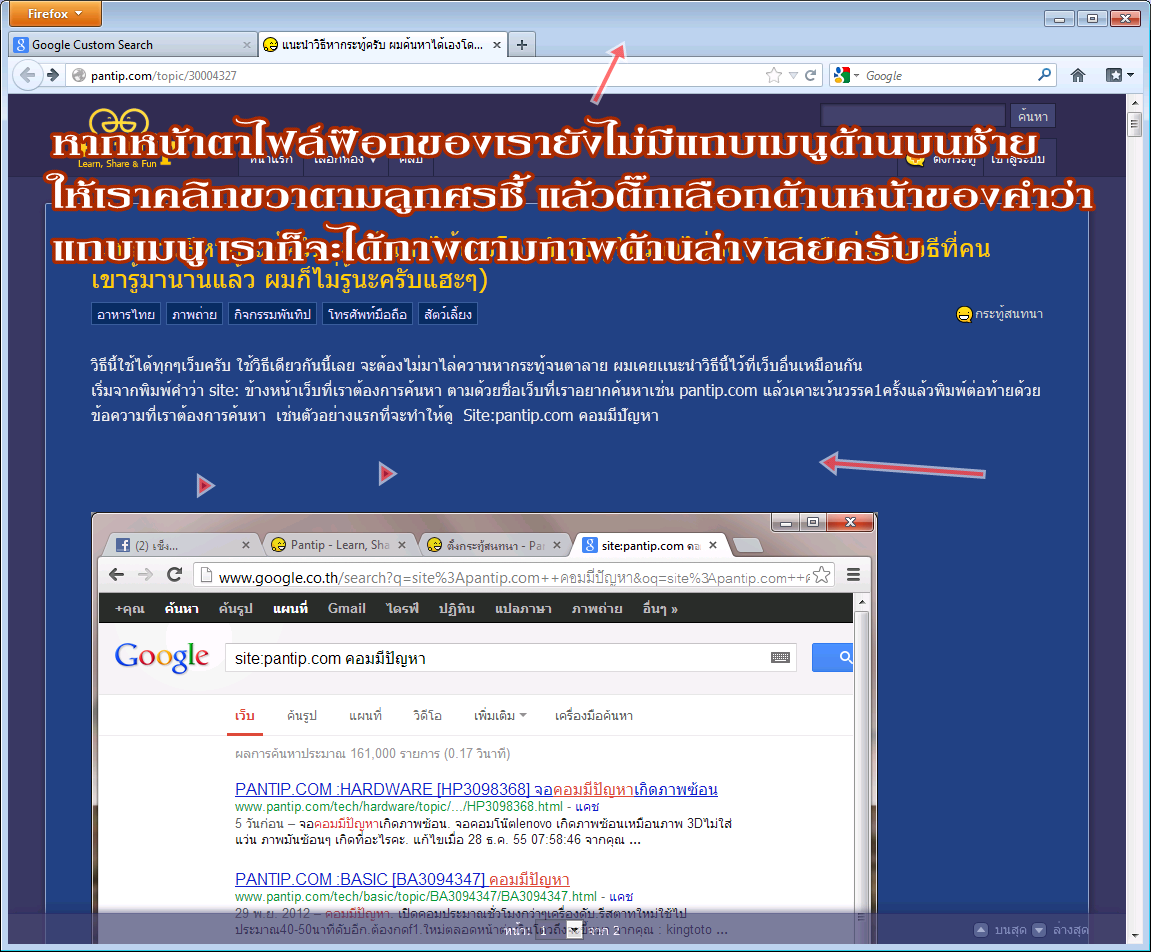Open Firefox's bookmarks menu button
The image size is (1151, 952).
pyautogui.click(x=1119, y=75)
